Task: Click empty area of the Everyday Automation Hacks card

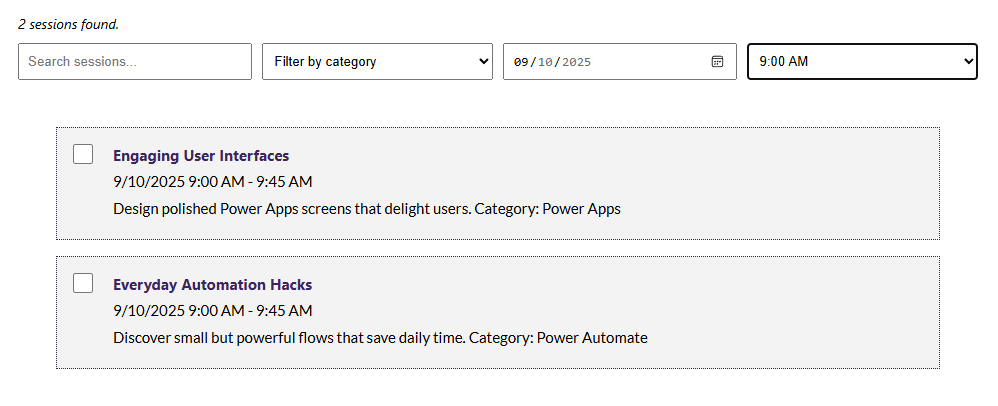Action: coord(780,300)
